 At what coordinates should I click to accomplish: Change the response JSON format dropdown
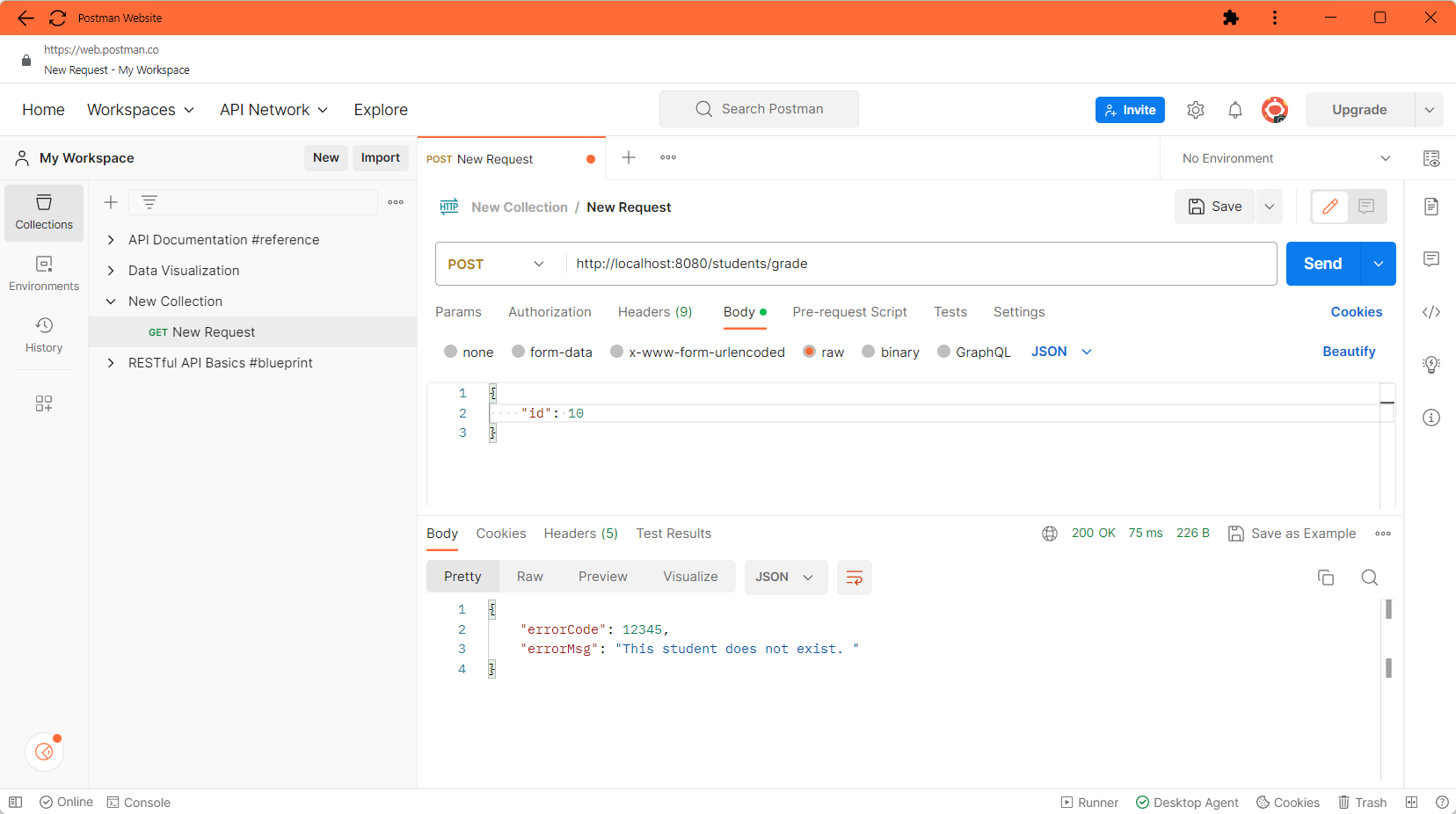tap(786, 578)
